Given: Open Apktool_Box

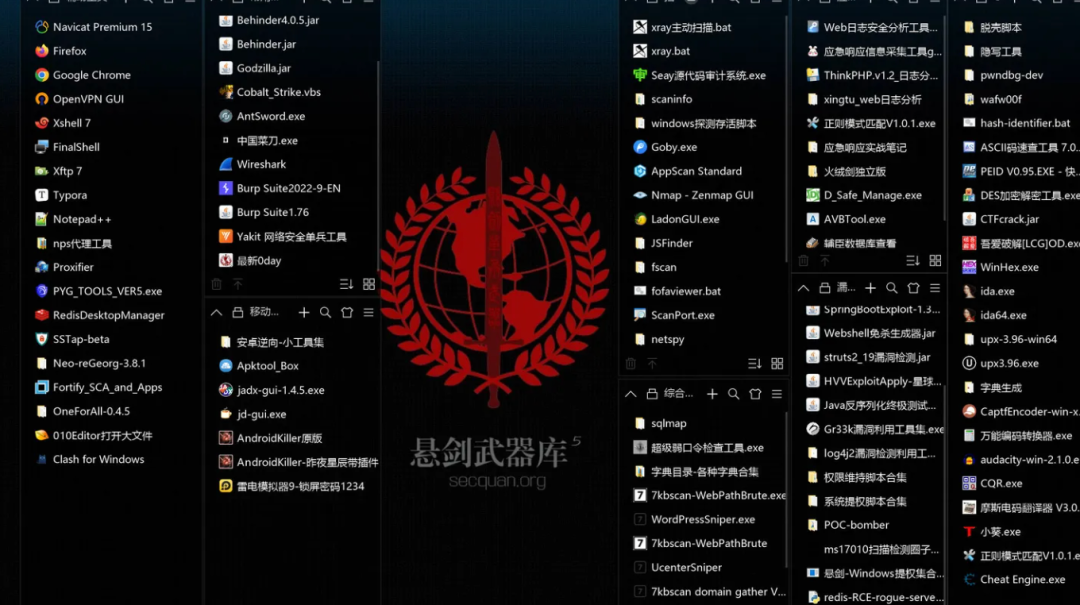Looking at the screenshot, I should click(258, 366).
